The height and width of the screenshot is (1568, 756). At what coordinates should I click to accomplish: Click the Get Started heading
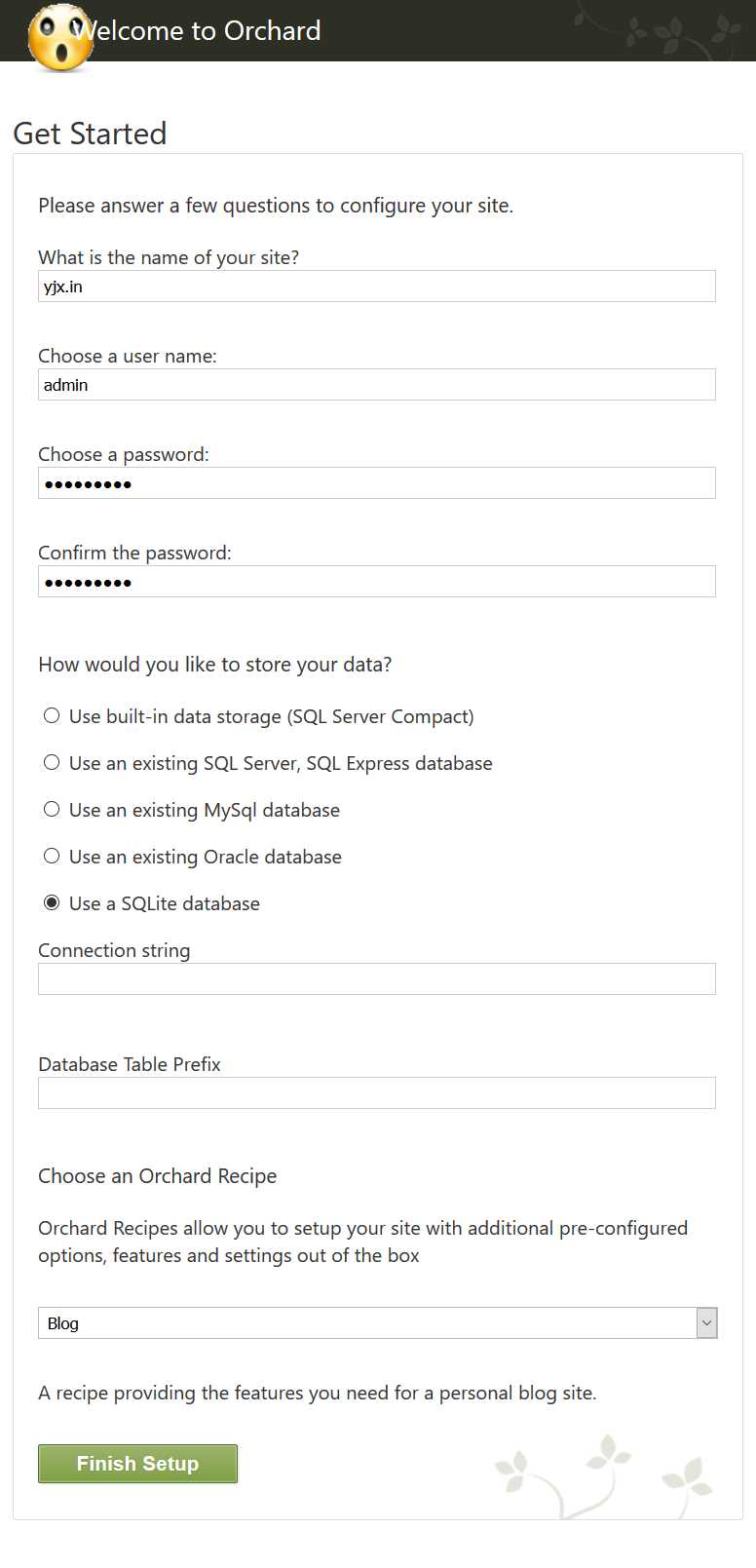tap(90, 134)
